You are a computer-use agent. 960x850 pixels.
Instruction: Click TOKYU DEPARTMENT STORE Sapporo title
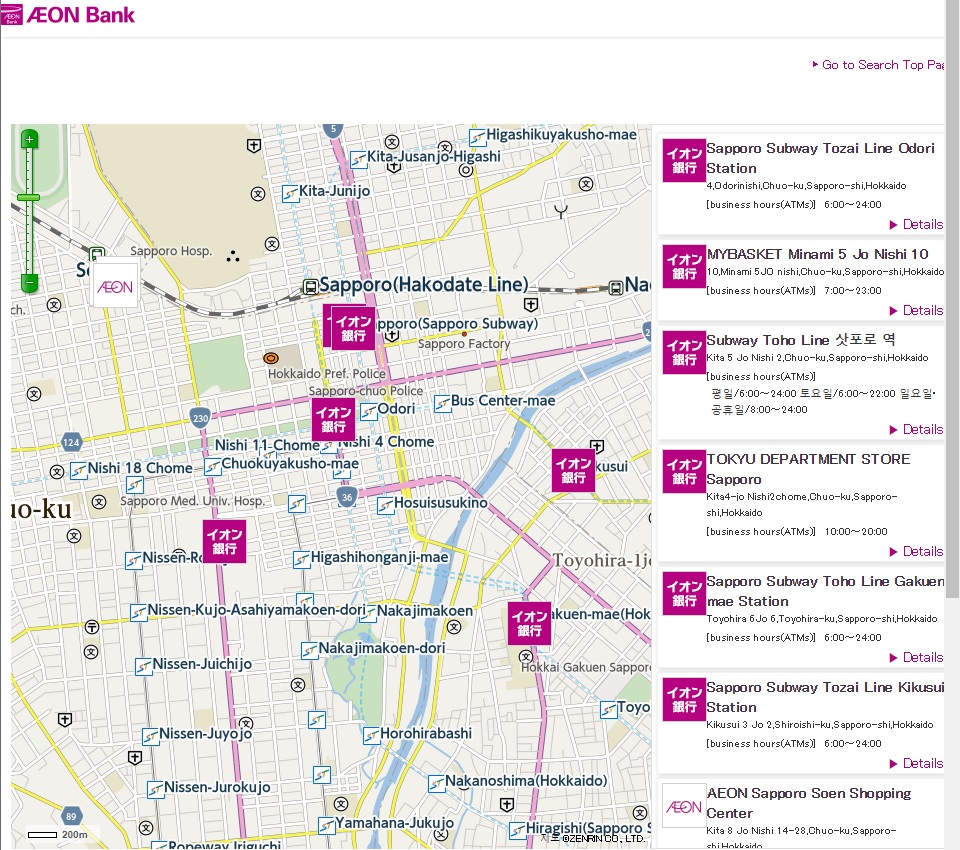point(808,469)
